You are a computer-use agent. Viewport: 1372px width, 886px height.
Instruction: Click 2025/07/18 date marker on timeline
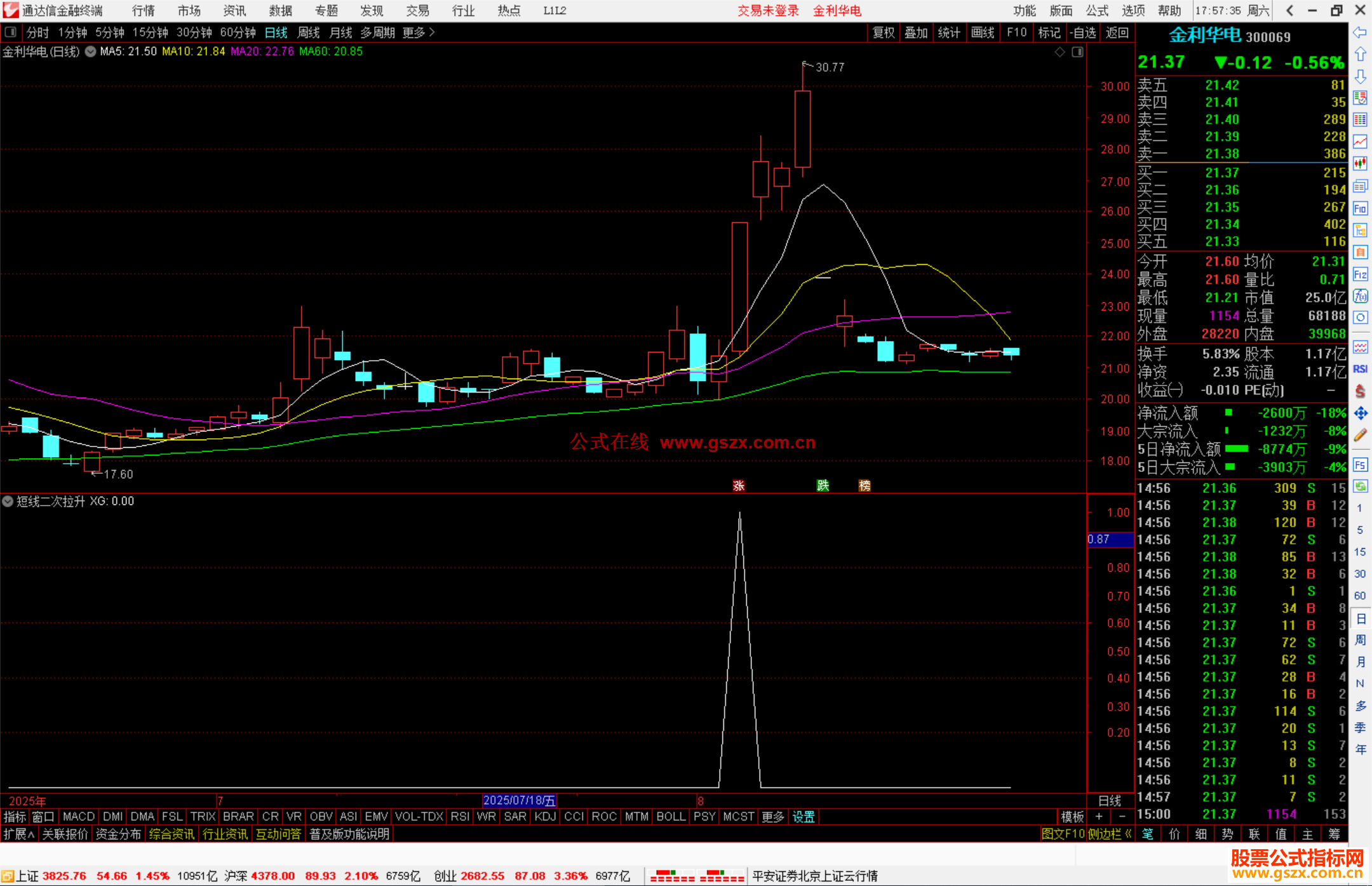[x=519, y=800]
